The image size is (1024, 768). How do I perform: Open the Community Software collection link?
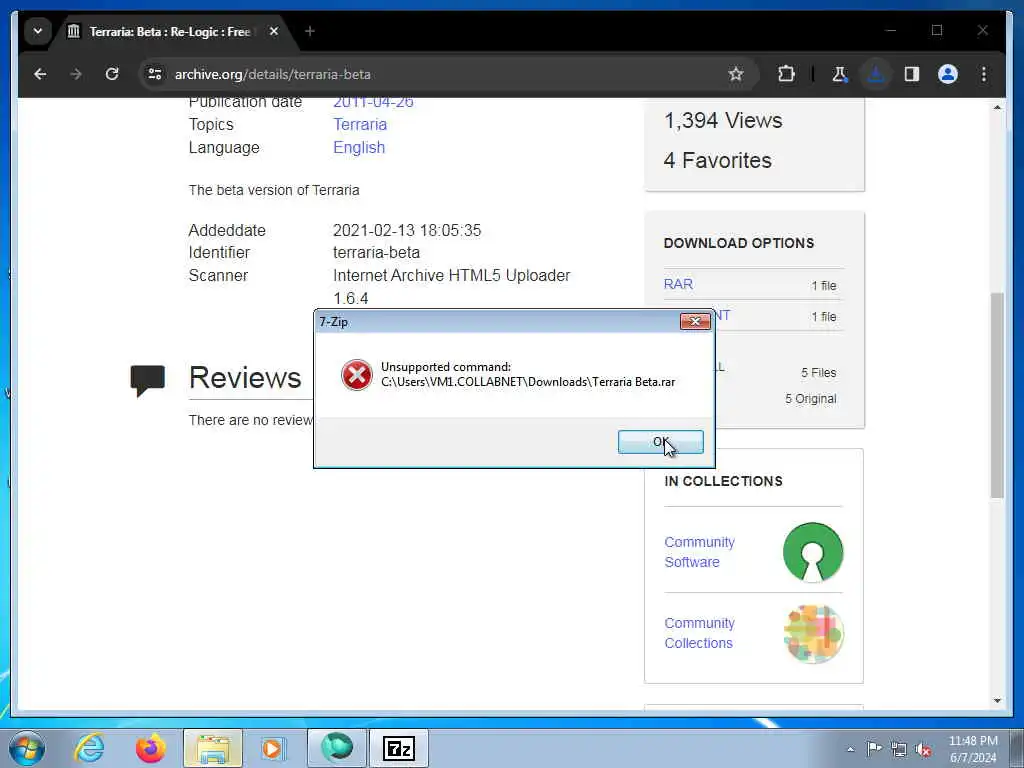(x=699, y=552)
